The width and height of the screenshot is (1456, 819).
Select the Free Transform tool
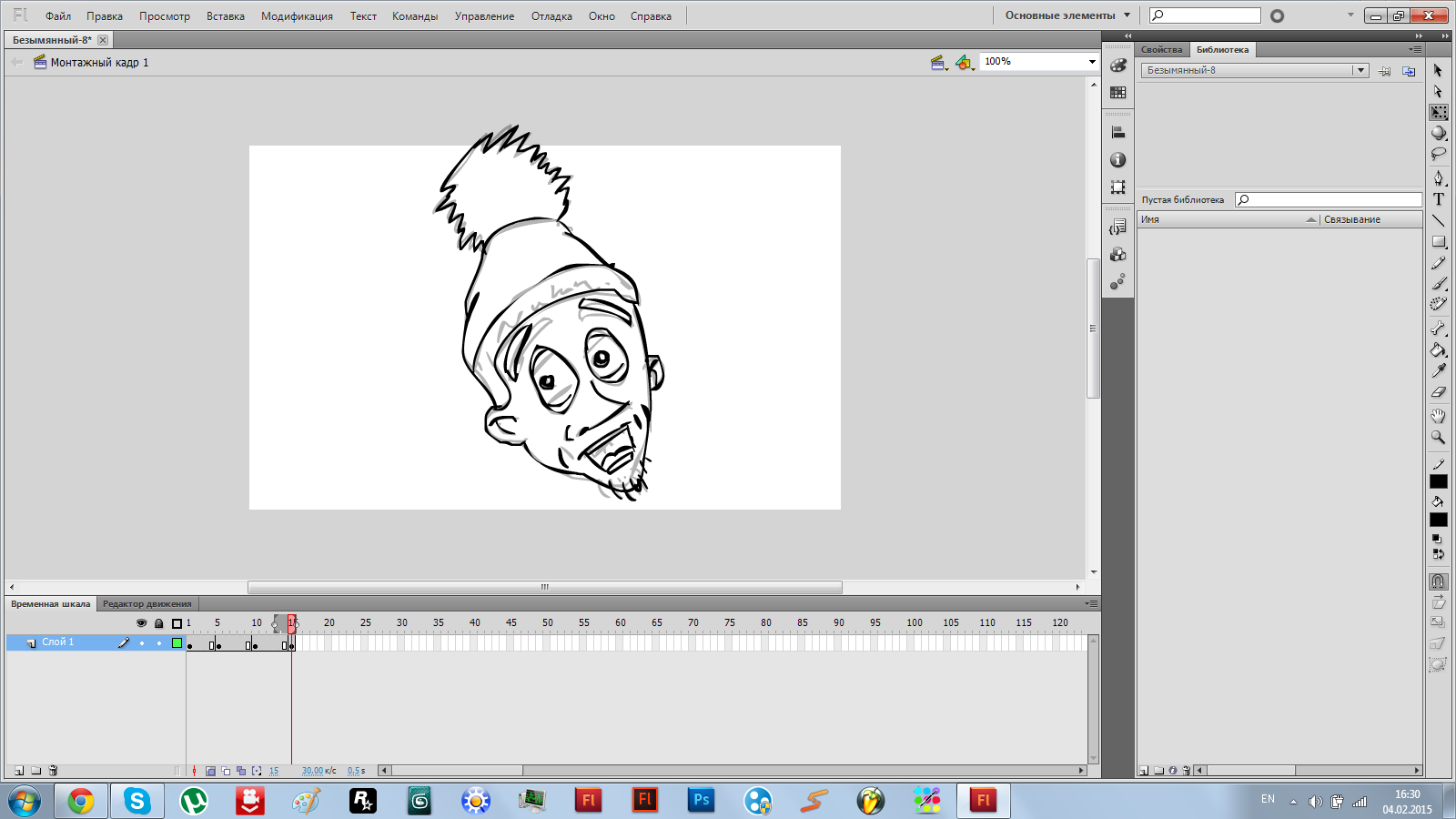[1438, 112]
